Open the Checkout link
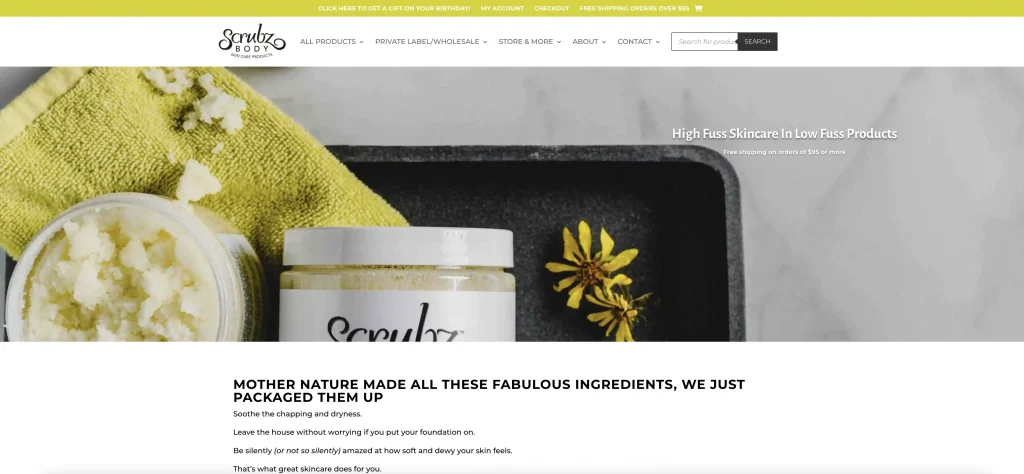 click(551, 8)
